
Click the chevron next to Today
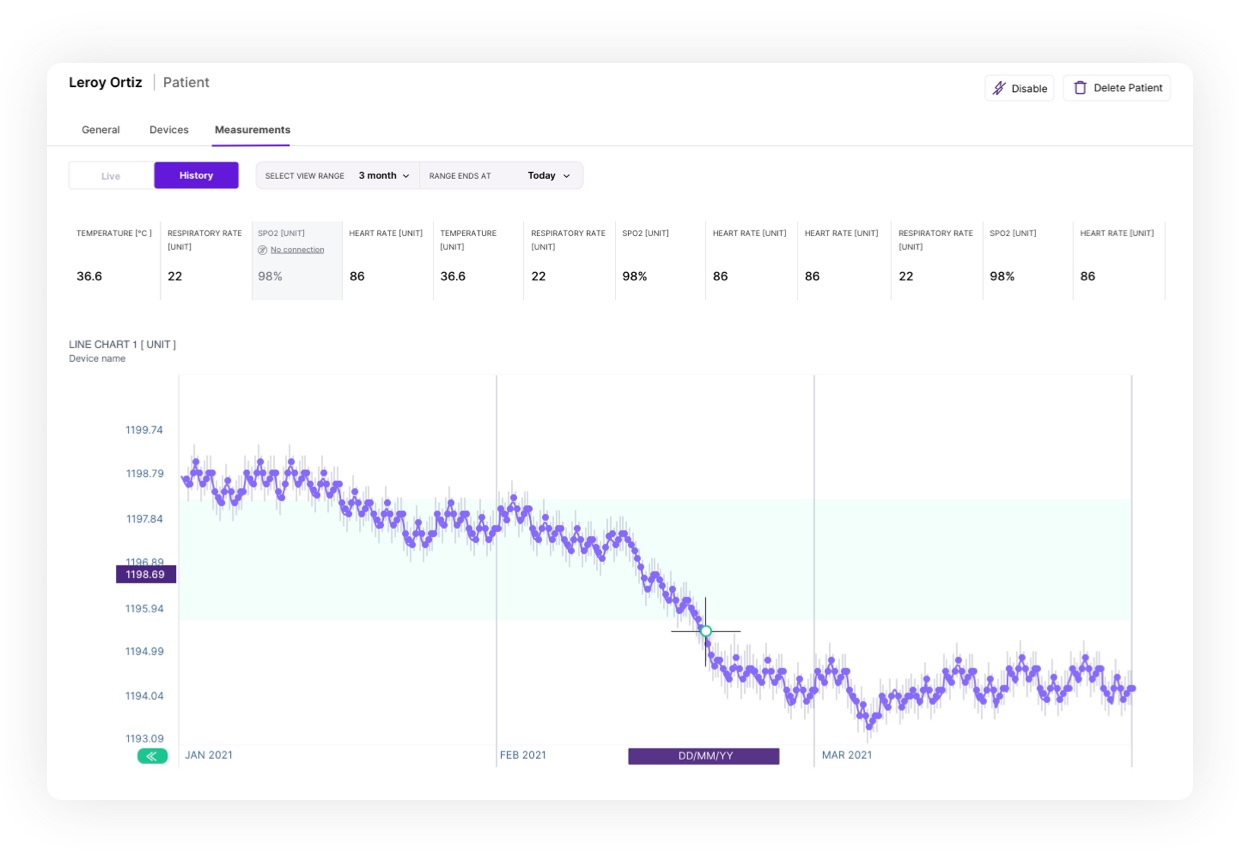pos(567,176)
